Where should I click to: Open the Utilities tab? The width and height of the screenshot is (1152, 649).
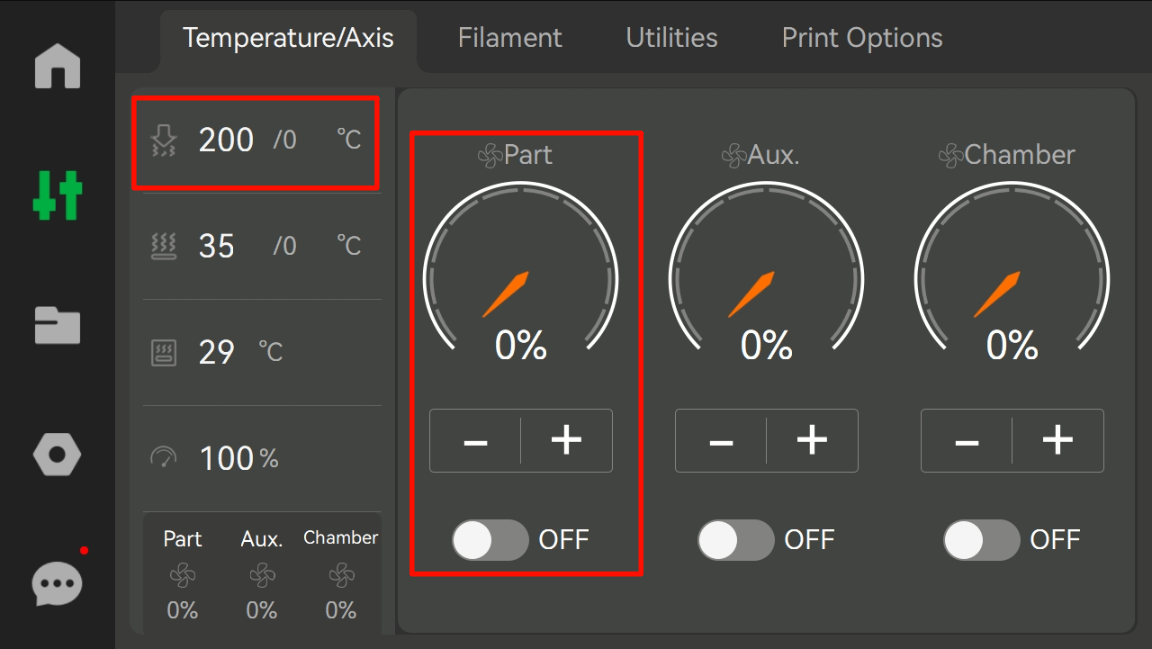click(x=672, y=38)
